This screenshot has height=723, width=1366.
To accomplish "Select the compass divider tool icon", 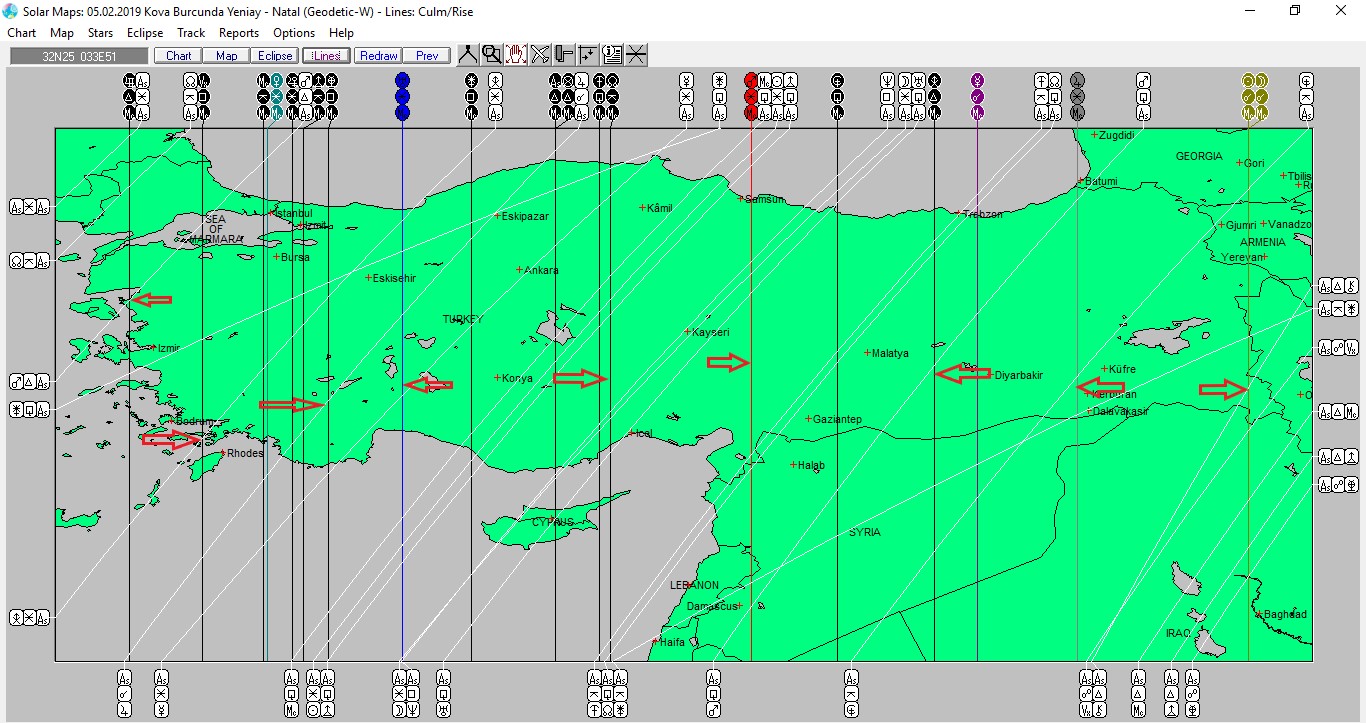I will [467, 55].
